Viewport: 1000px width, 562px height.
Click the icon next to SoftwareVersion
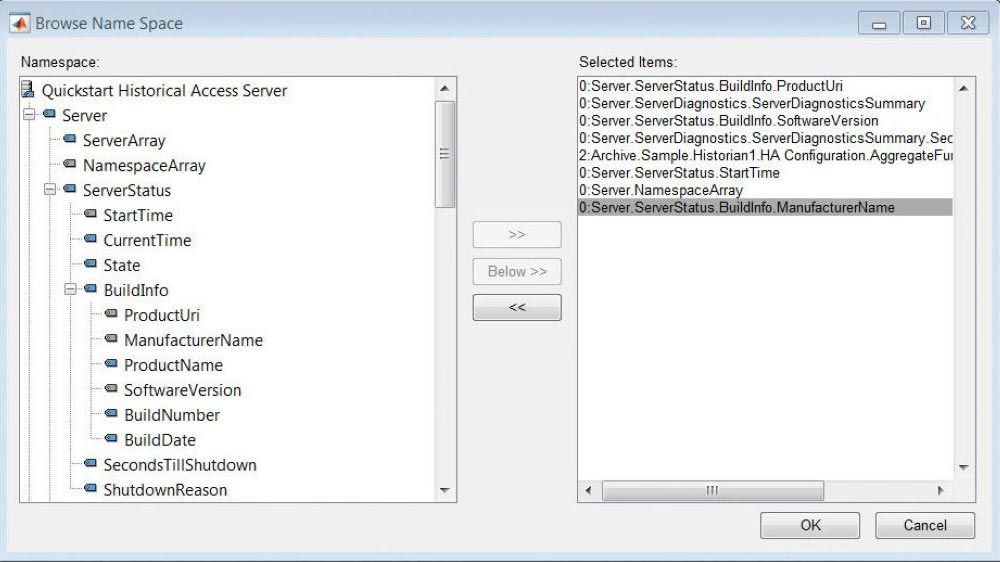pos(111,390)
